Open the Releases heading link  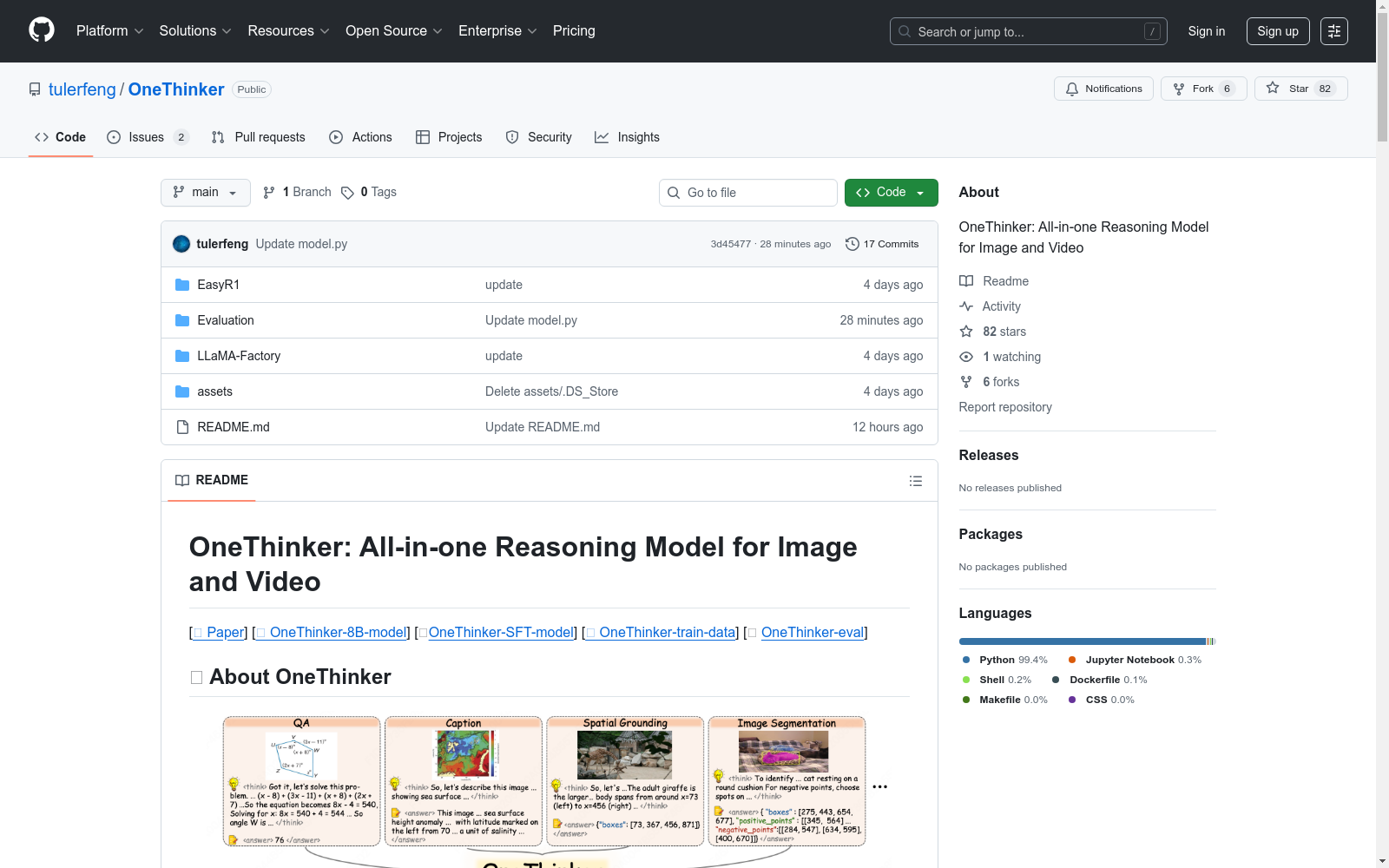(x=989, y=456)
